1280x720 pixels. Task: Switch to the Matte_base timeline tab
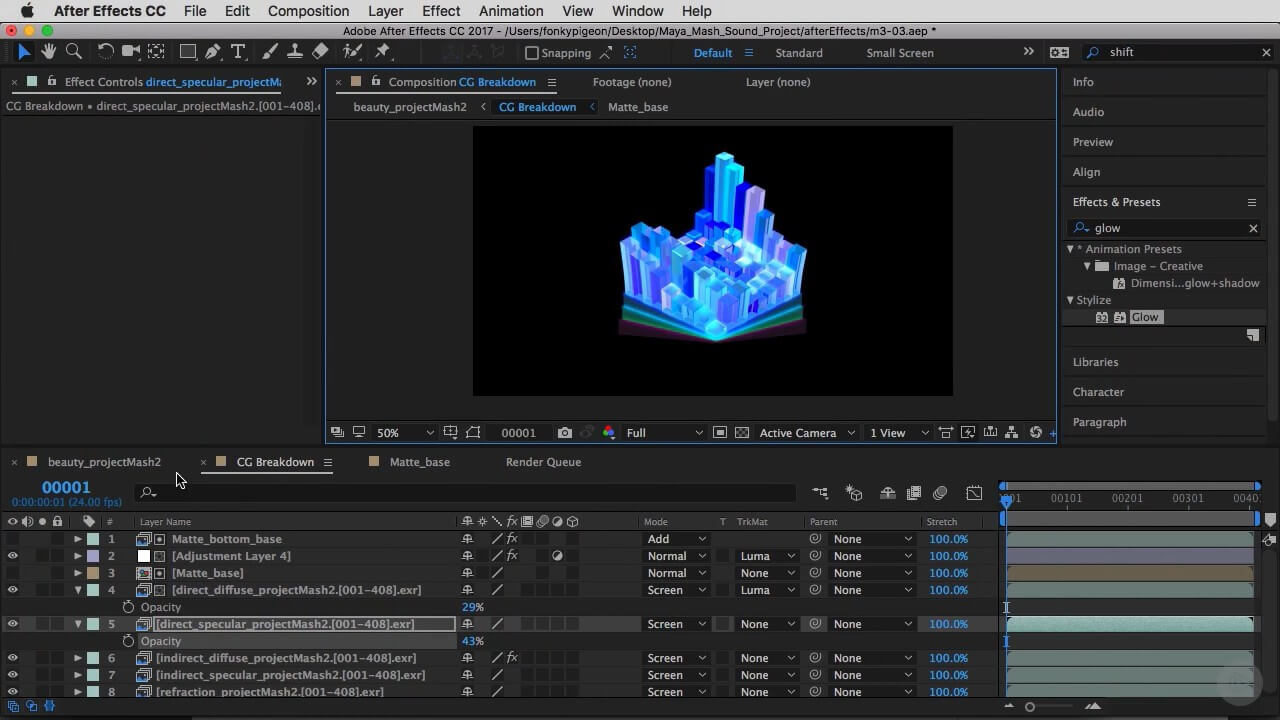[419, 462]
